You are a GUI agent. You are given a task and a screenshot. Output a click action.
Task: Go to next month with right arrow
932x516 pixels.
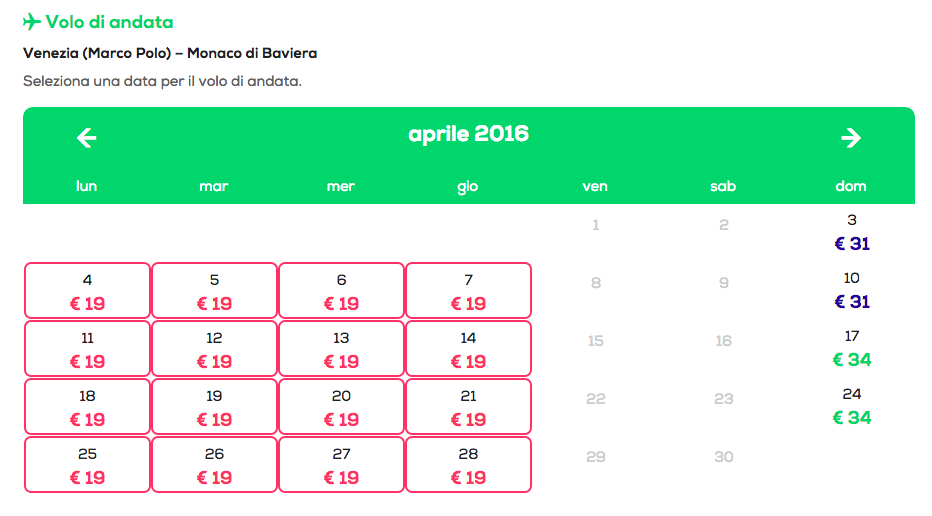(x=851, y=137)
